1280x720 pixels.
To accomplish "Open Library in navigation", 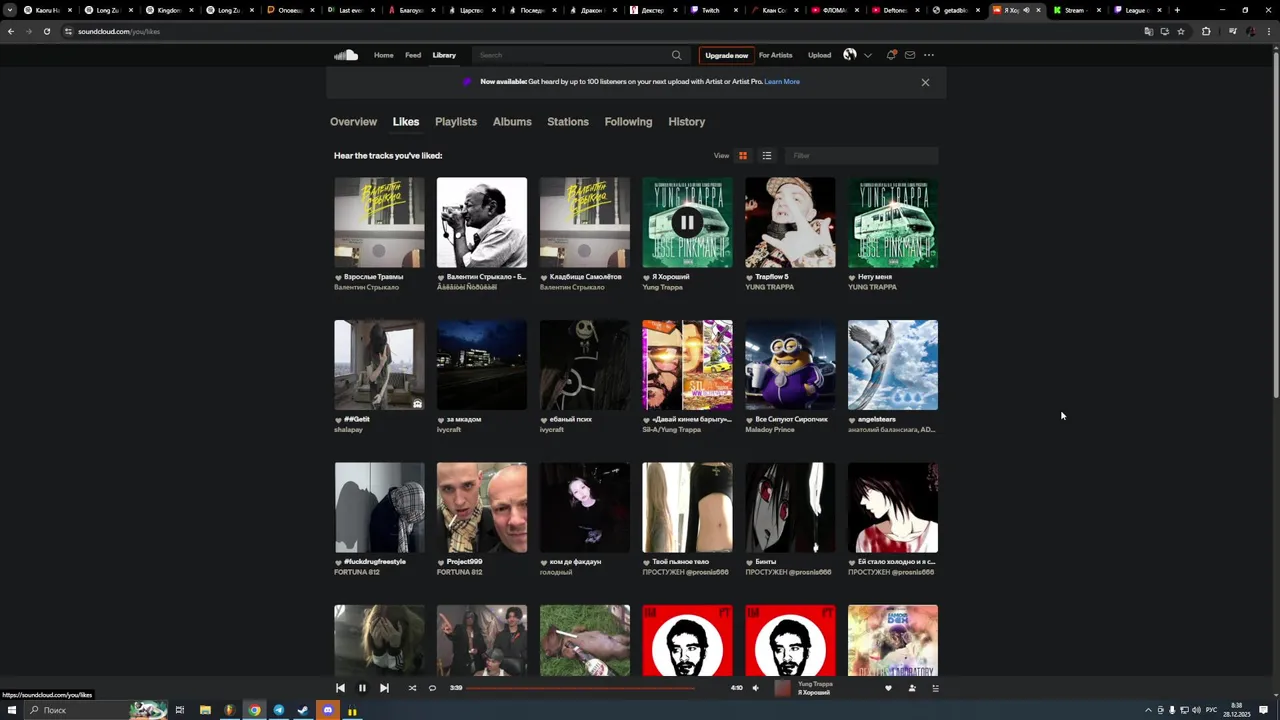I will coord(444,55).
